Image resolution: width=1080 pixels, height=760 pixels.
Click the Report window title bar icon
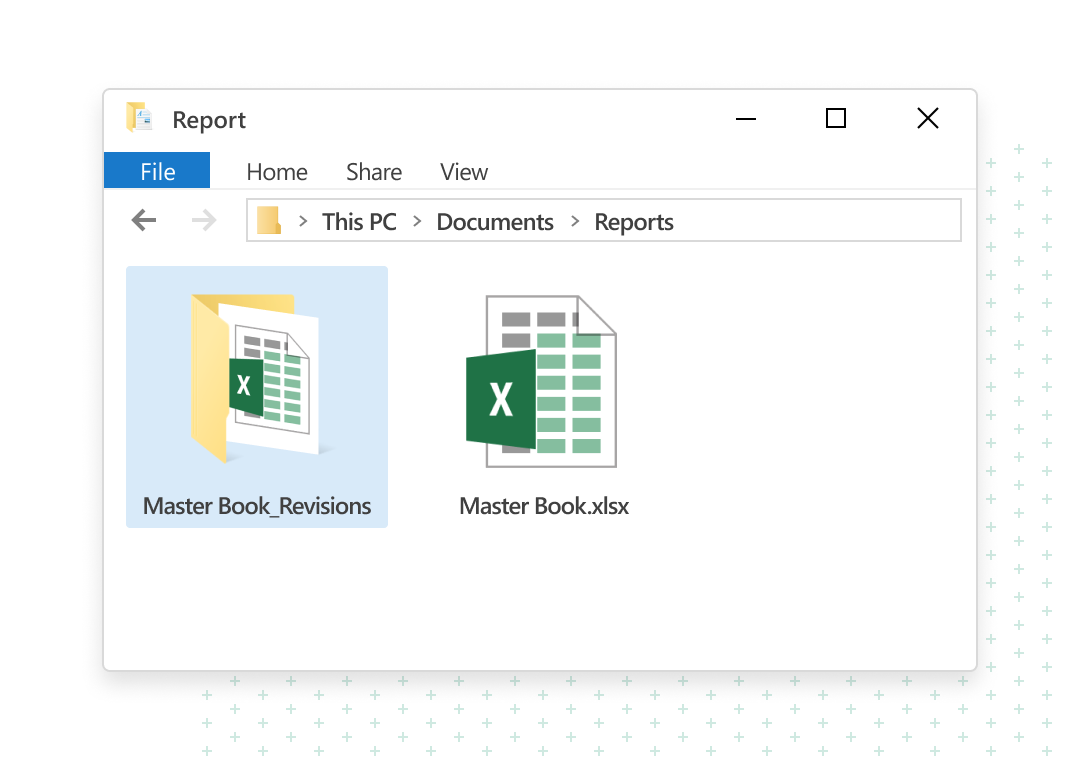coord(137,117)
